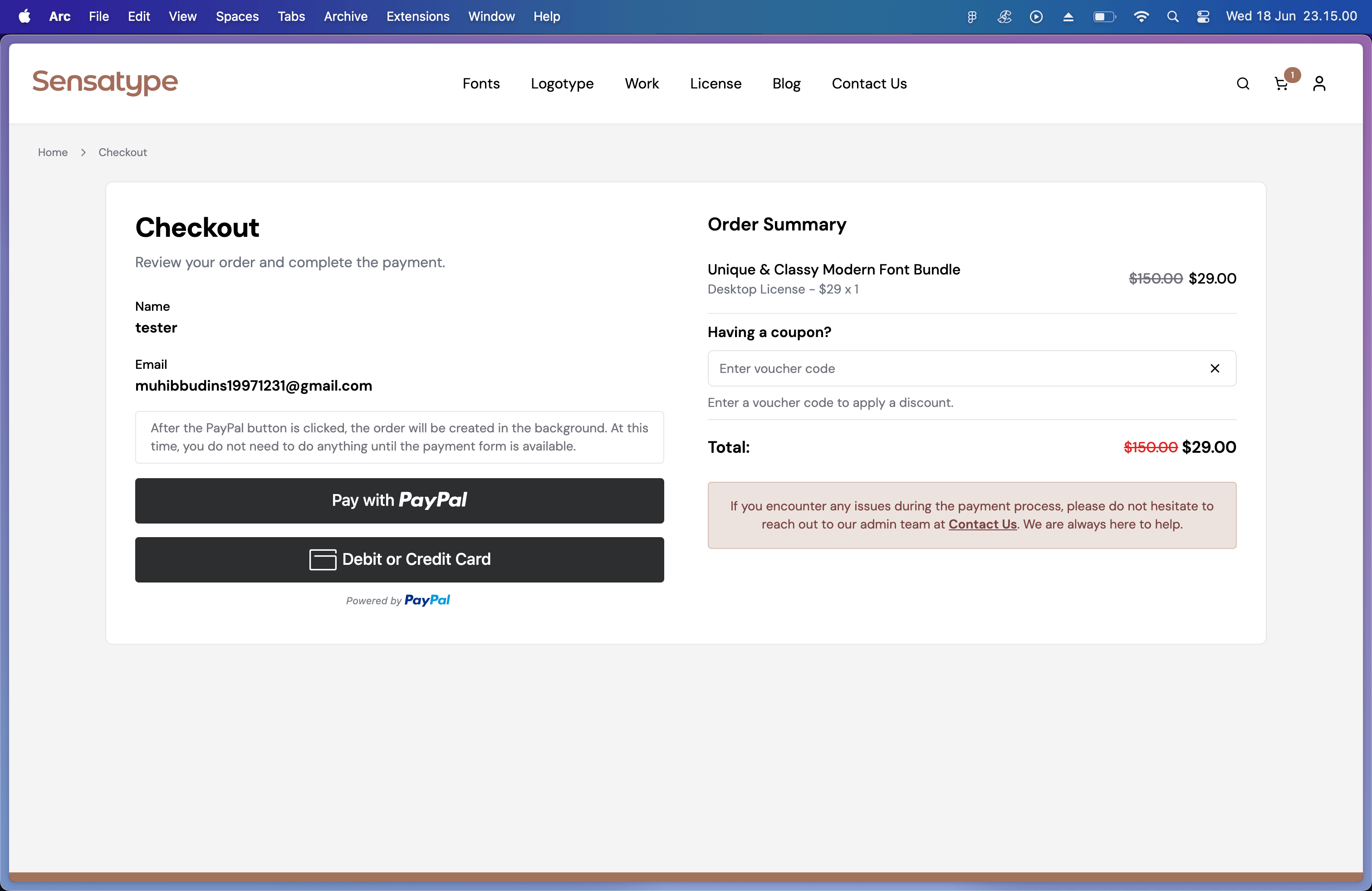Open the shopping cart icon
Screen dimensions: 1372x891
1281,84
